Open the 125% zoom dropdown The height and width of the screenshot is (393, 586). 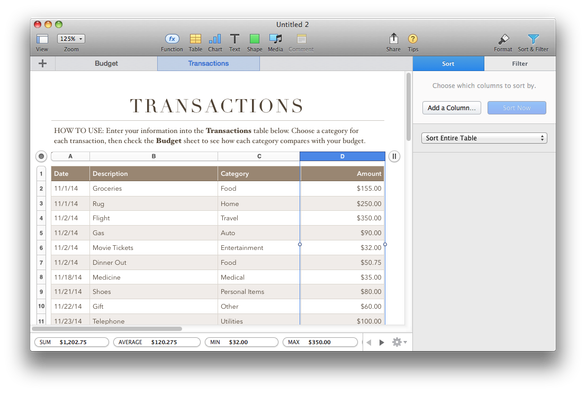click(x=71, y=38)
